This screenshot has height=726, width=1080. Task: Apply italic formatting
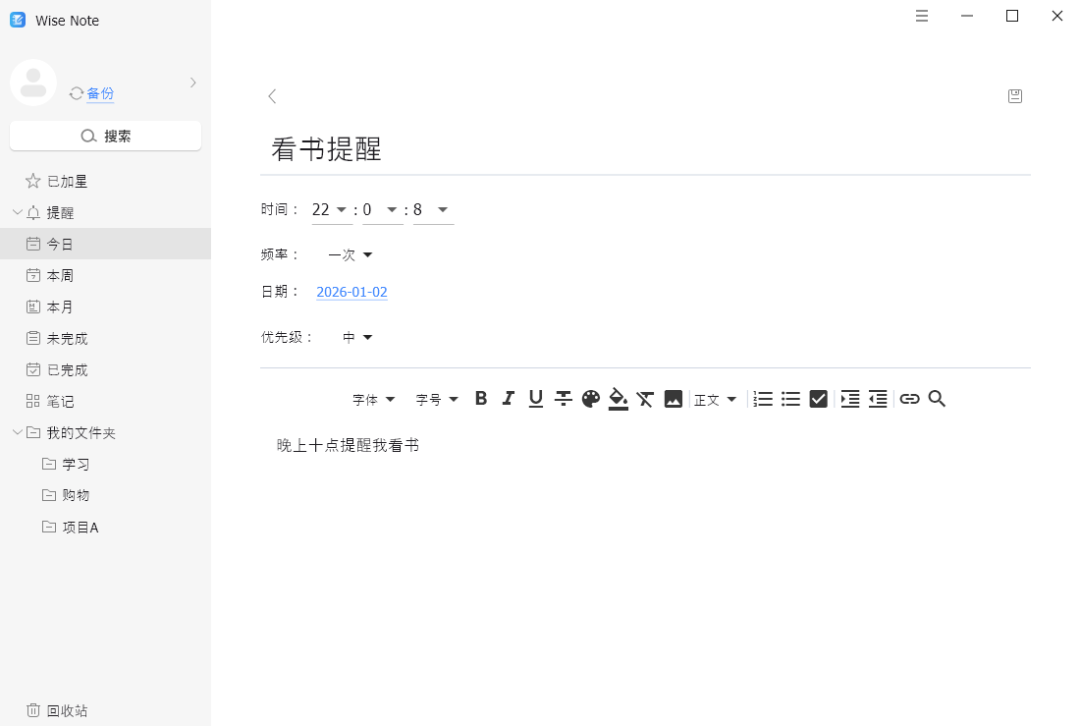click(x=508, y=398)
